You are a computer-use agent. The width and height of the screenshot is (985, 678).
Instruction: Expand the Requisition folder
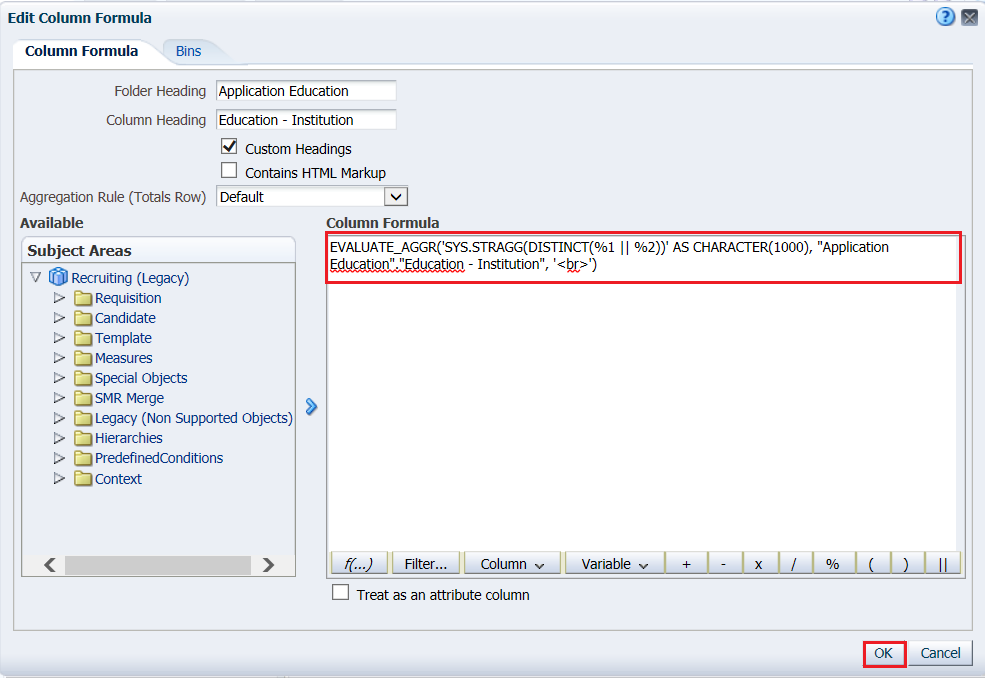59,298
